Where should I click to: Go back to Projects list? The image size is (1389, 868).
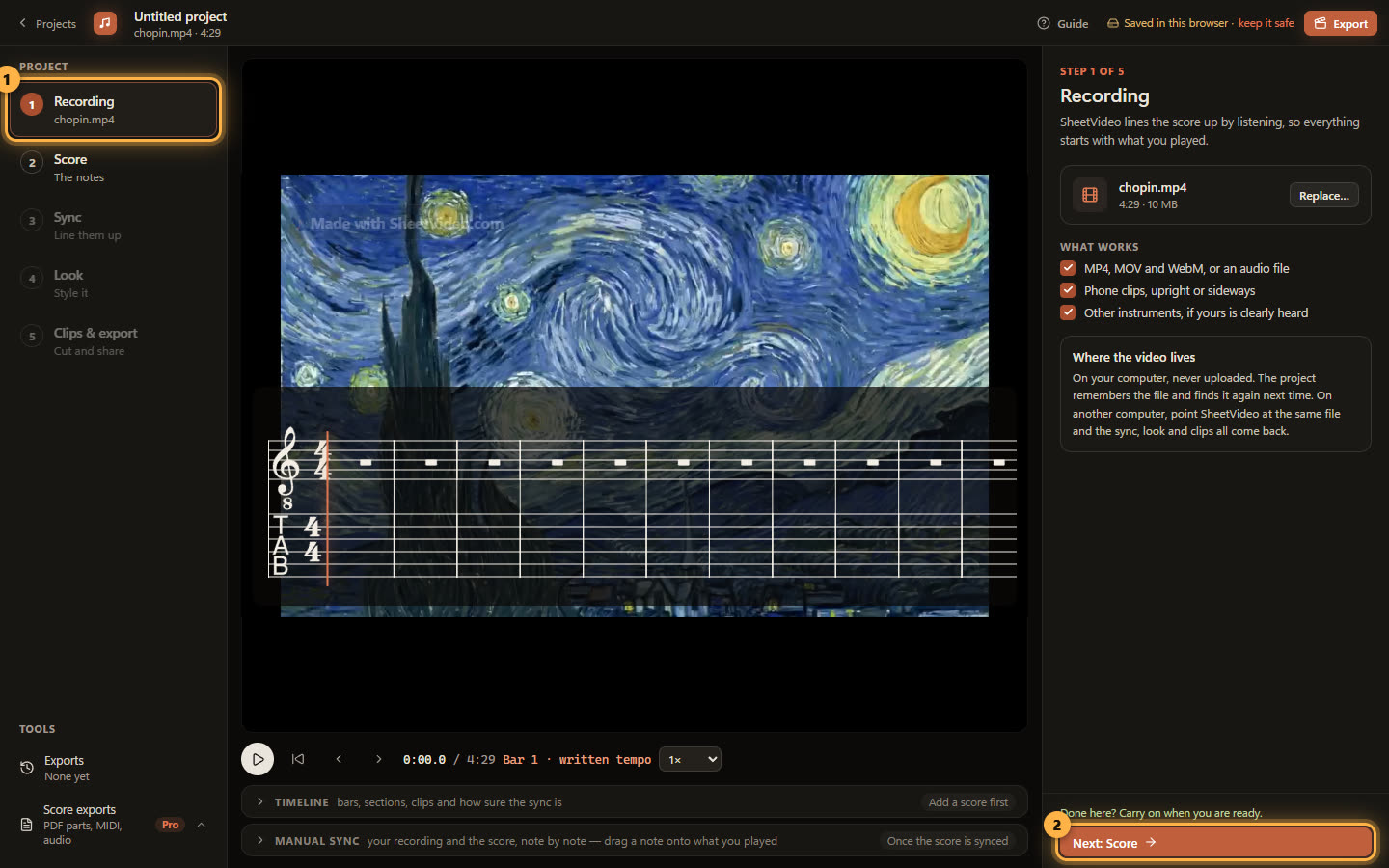click(47, 23)
